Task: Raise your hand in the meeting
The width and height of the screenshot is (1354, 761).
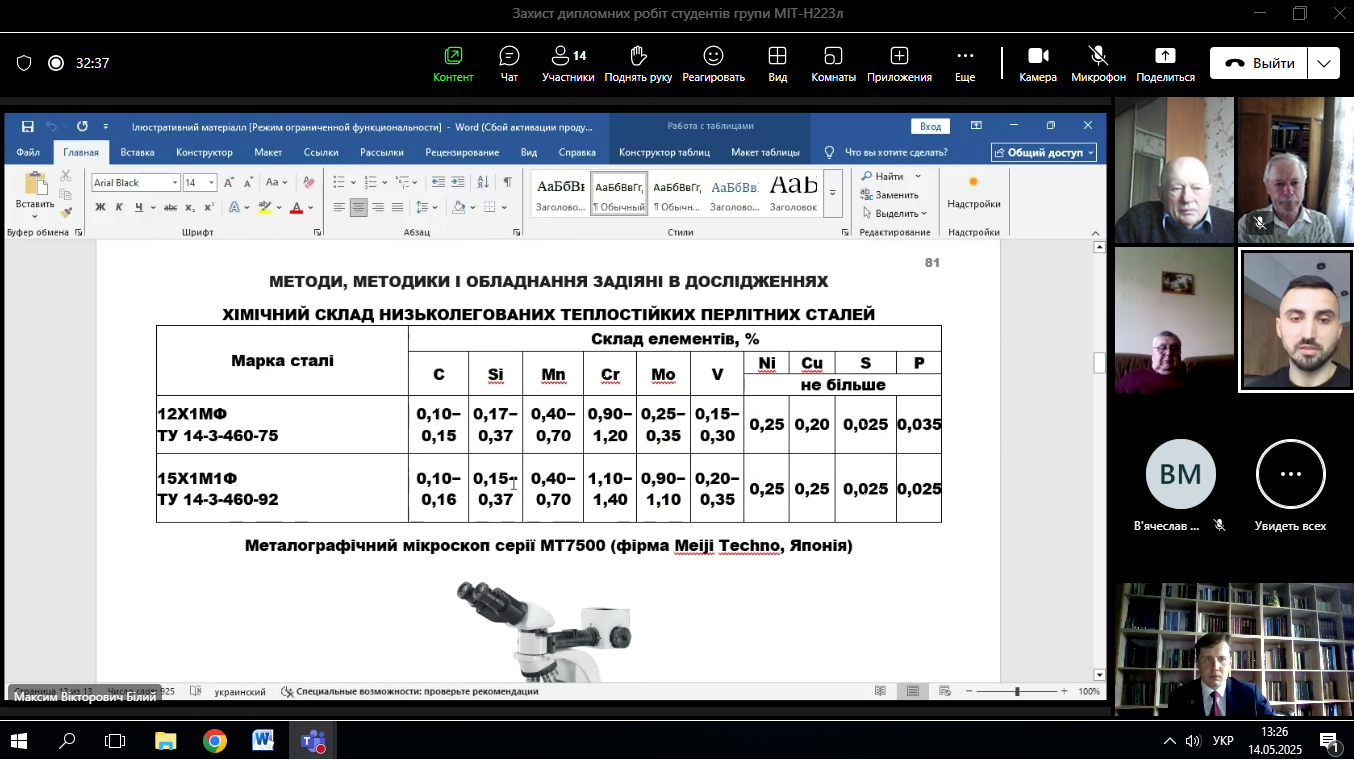Action: pos(638,63)
